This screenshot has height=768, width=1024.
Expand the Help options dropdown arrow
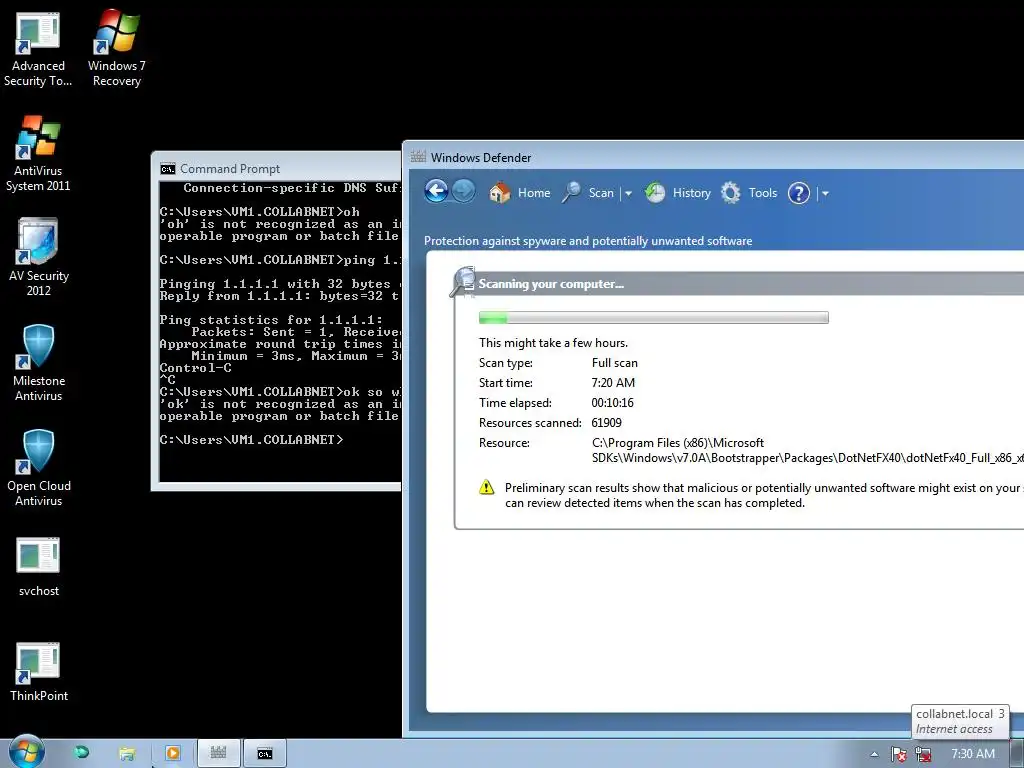click(x=825, y=193)
